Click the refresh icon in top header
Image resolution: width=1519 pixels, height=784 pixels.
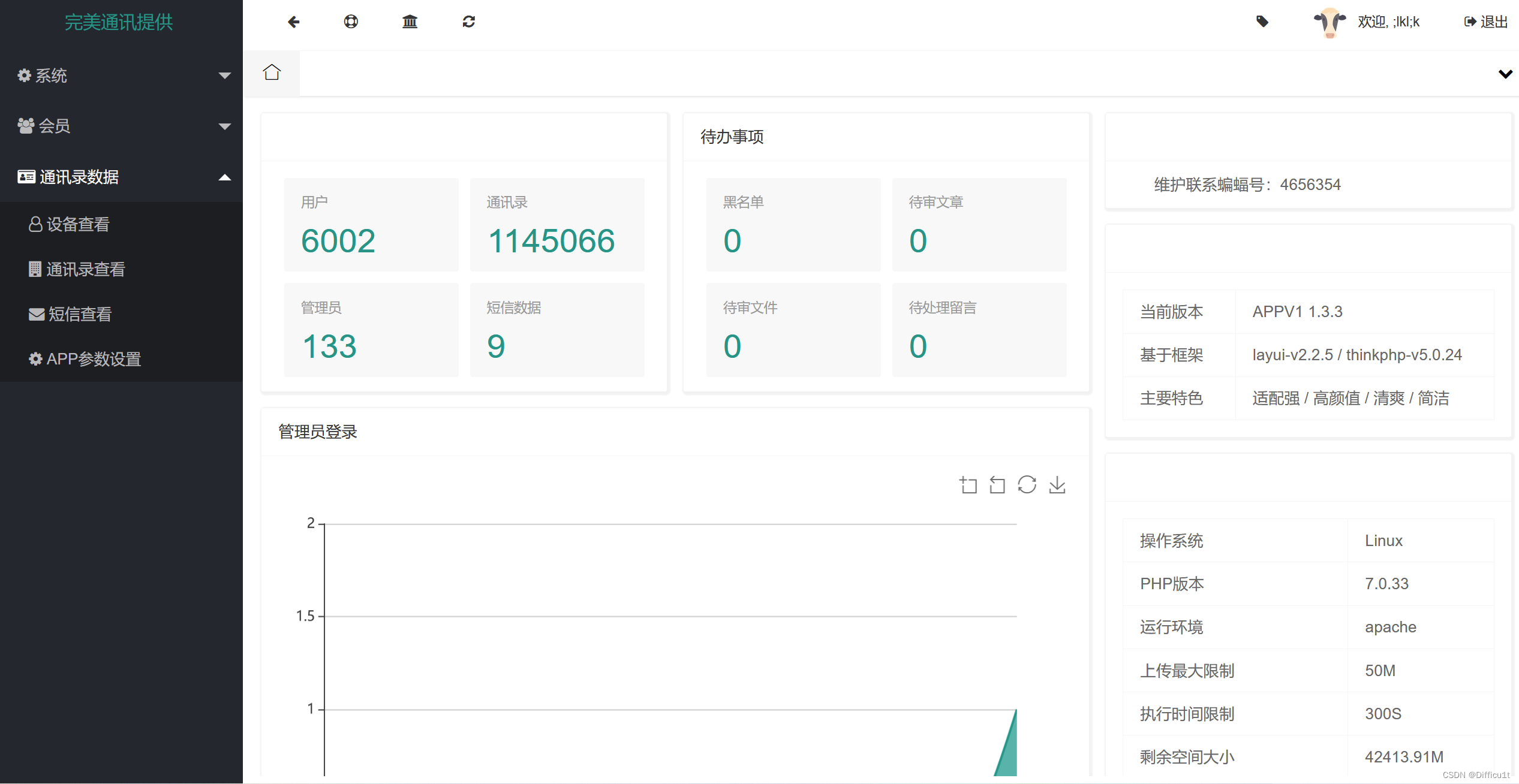pos(468,22)
